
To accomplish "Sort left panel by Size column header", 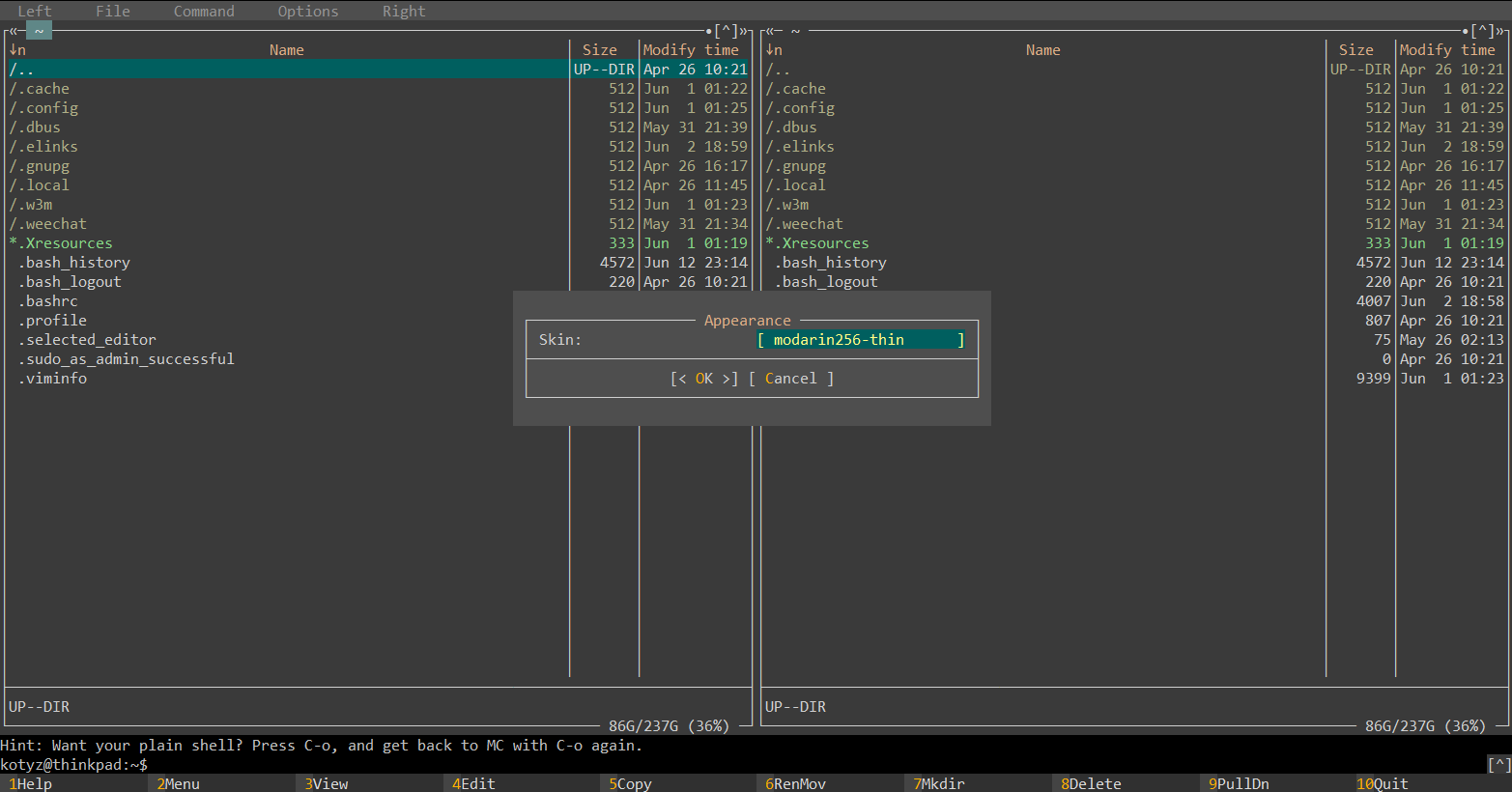I will coord(599,50).
